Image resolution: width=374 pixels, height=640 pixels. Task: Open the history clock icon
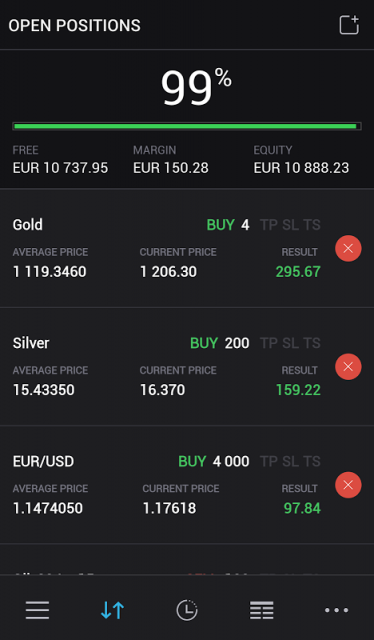tap(187, 610)
